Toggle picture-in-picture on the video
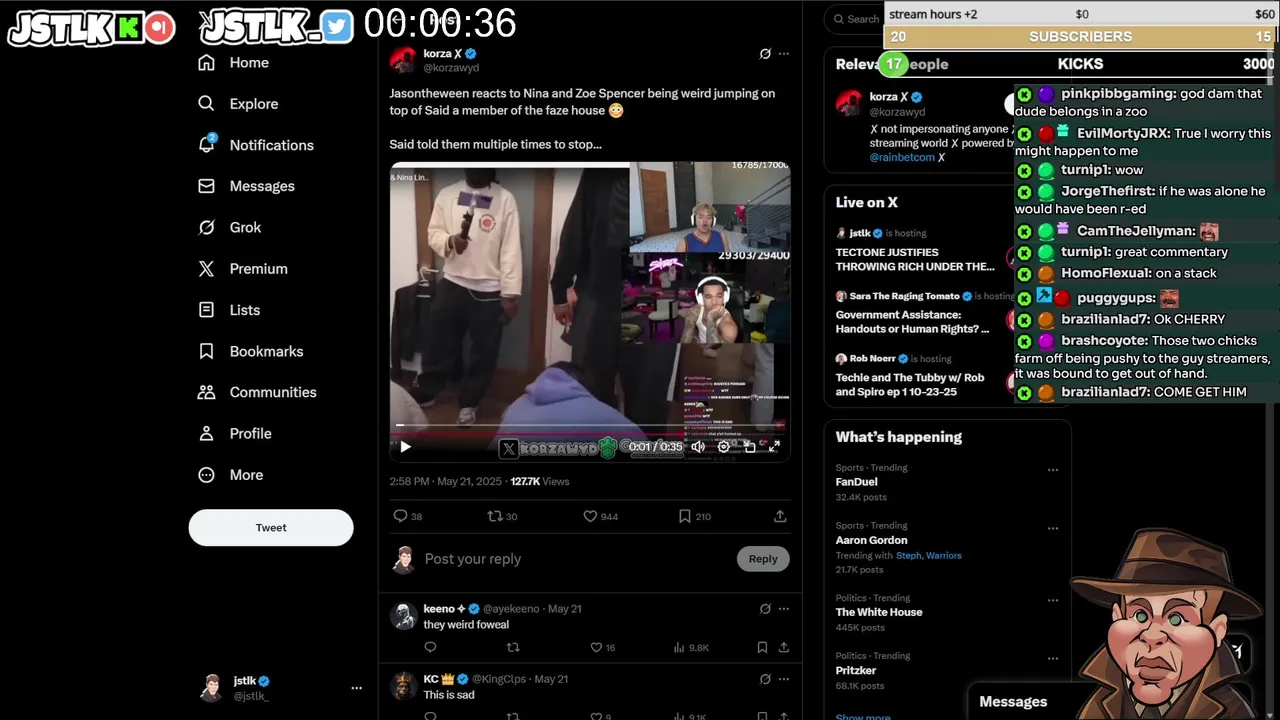Viewport: 1280px width, 720px height. click(x=749, y=447)
